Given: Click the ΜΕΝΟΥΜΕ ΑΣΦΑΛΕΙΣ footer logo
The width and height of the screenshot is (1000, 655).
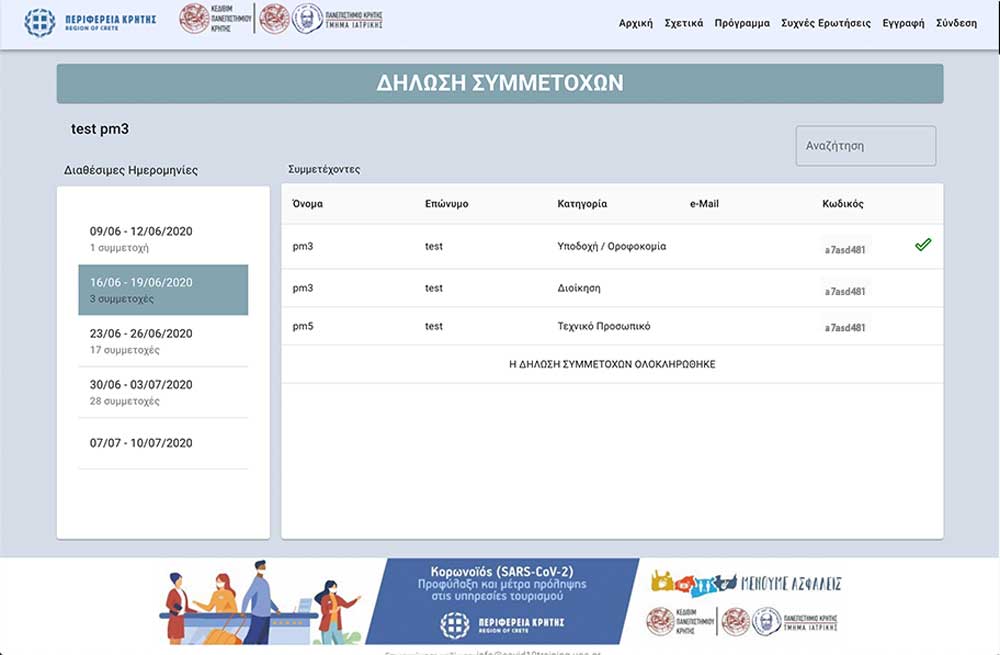Looking at the screenshot, I should point(746,583).
